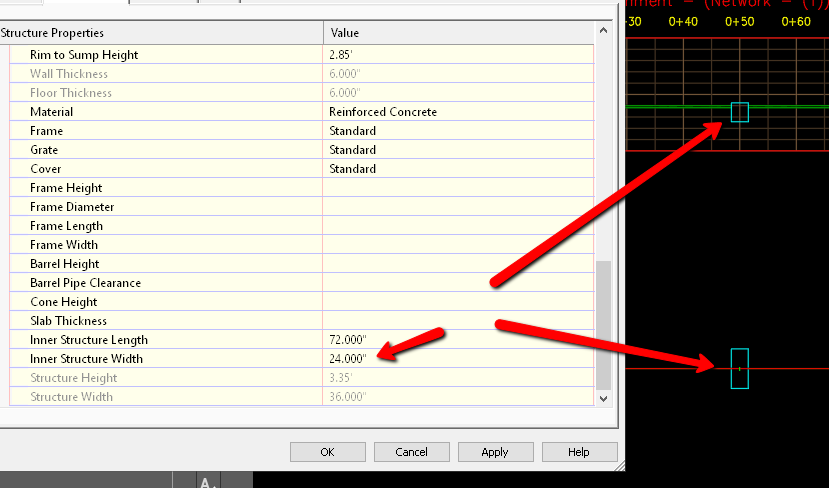Screen dimensions: 829x488
Task: Click the Frame Length value cell
Action: (458, 226)
